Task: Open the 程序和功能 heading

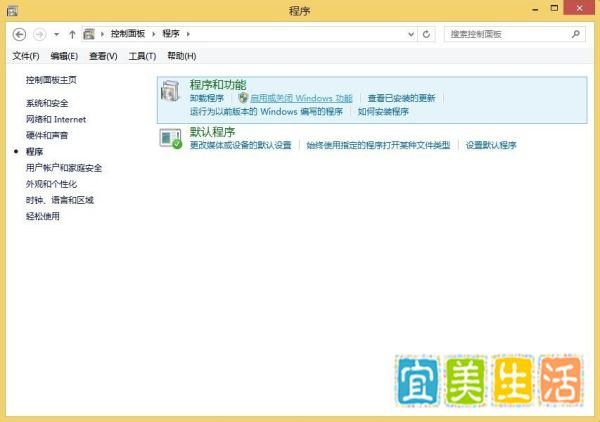Action: [218, 85]
